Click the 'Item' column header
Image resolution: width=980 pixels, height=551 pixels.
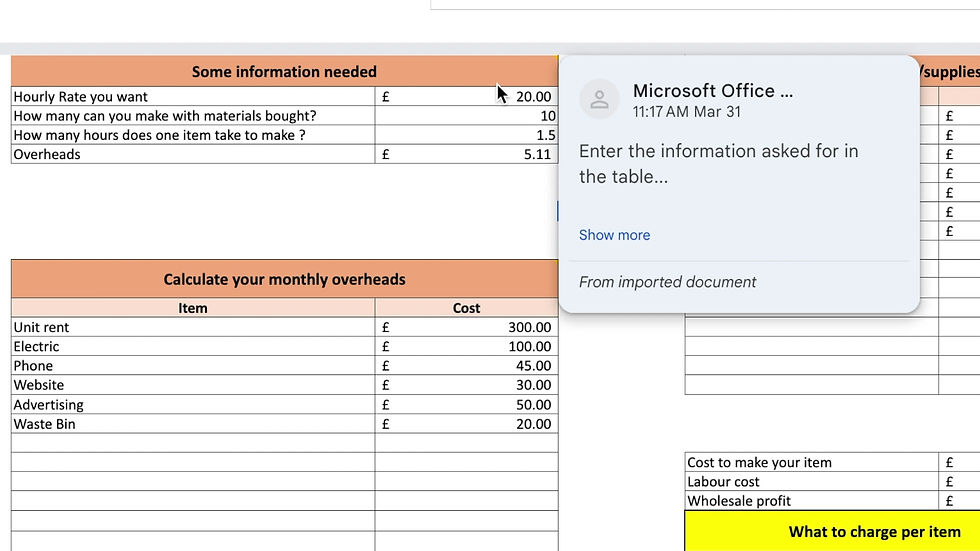click(193, 307)
